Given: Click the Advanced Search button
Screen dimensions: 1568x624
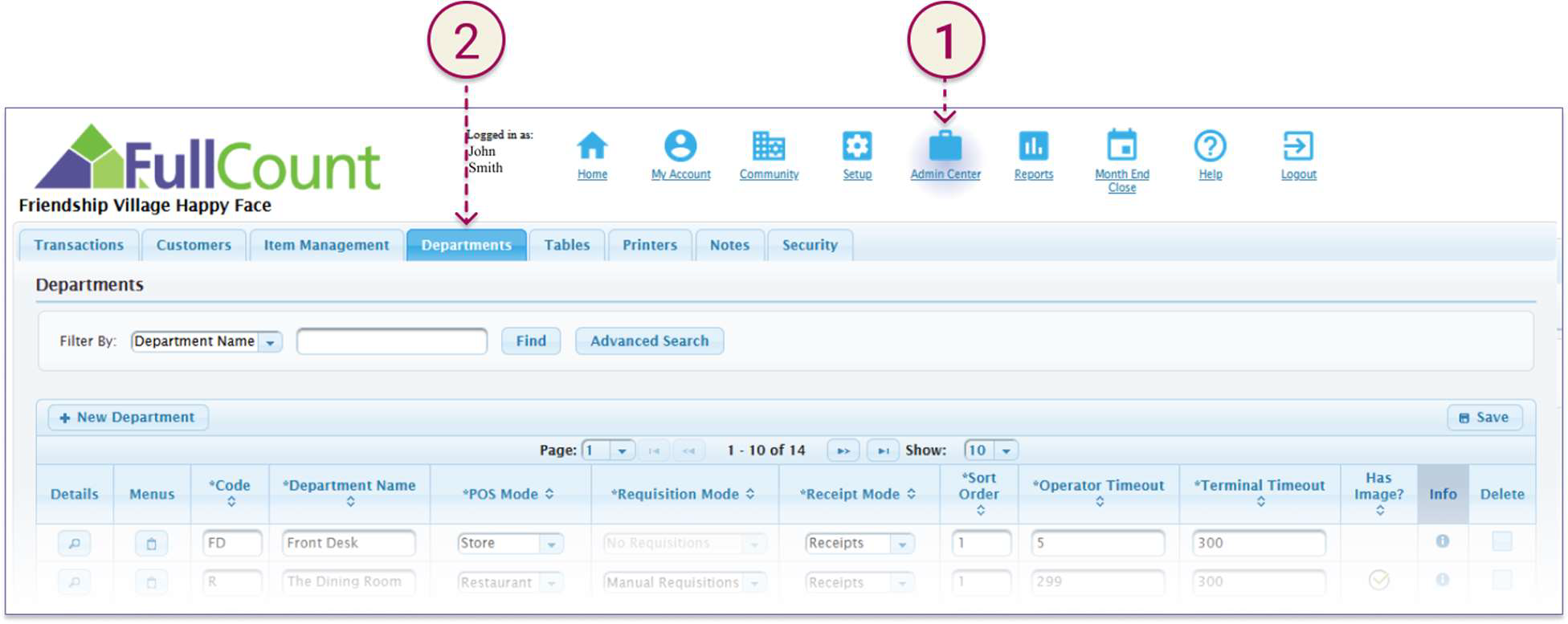Looking at the screenshot, I should [x=649, y=341].
